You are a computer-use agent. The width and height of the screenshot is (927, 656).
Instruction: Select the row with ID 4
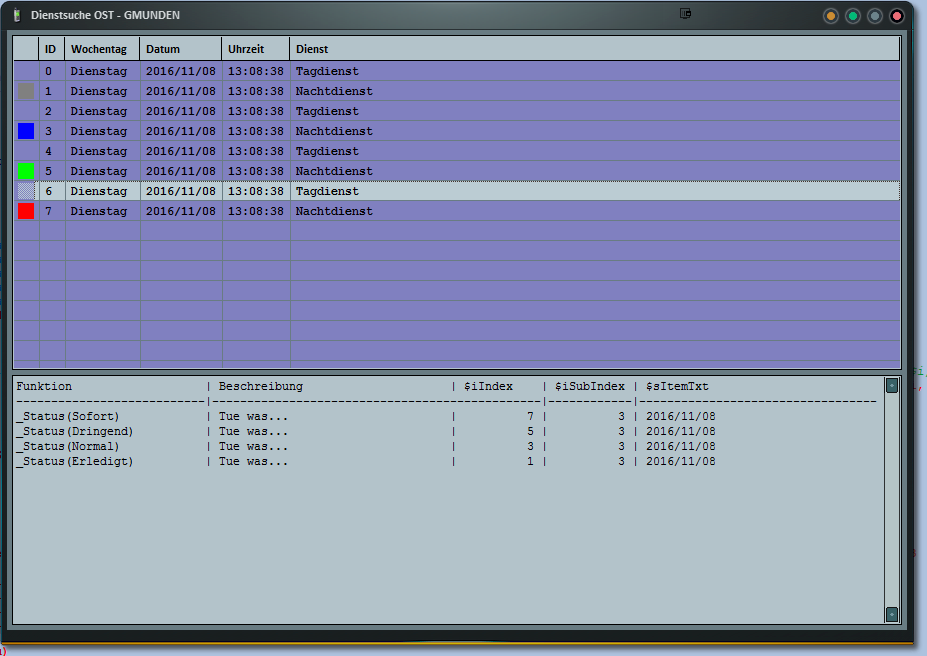point(48,151)
